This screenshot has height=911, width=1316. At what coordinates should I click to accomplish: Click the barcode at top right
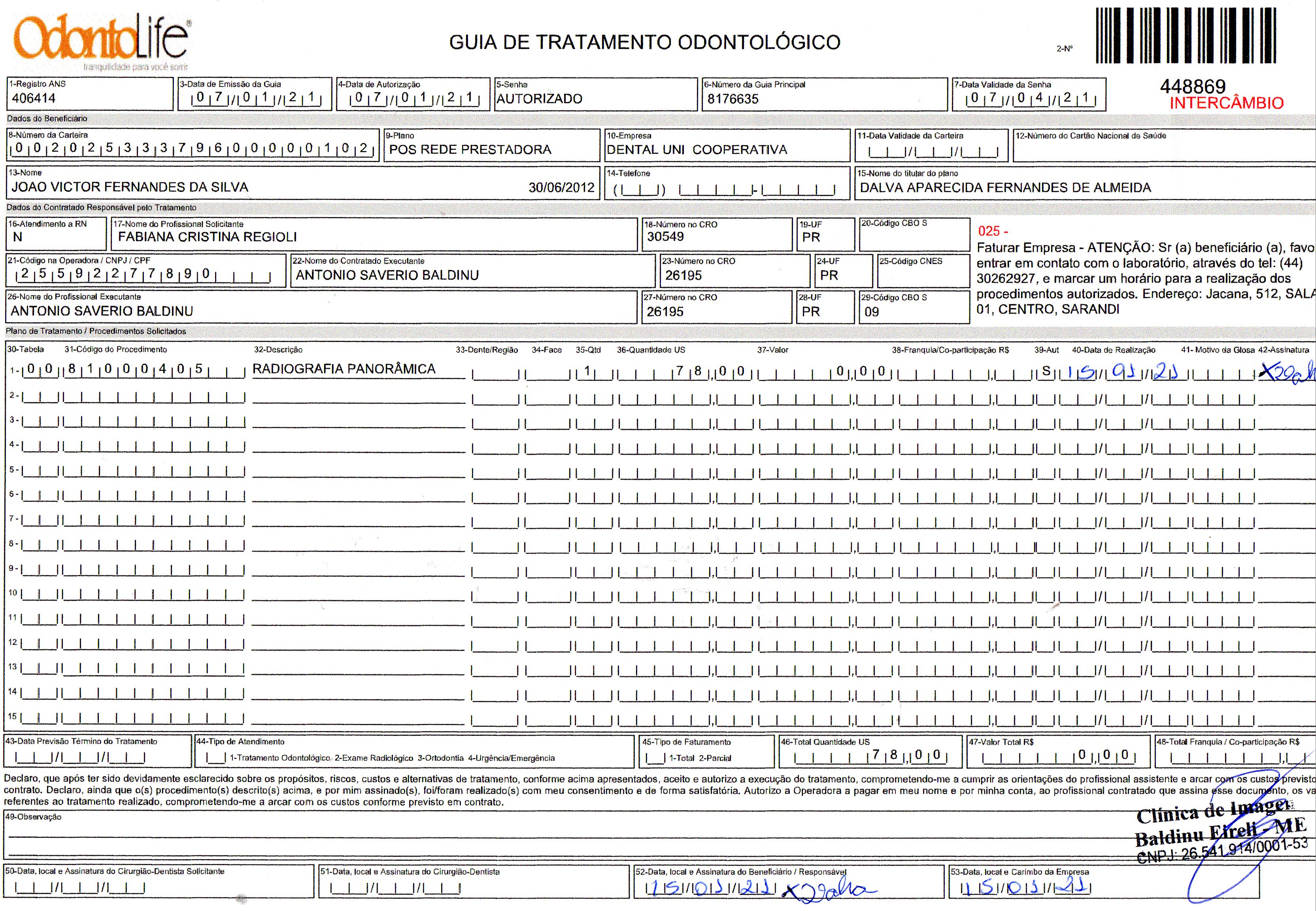1185,36
